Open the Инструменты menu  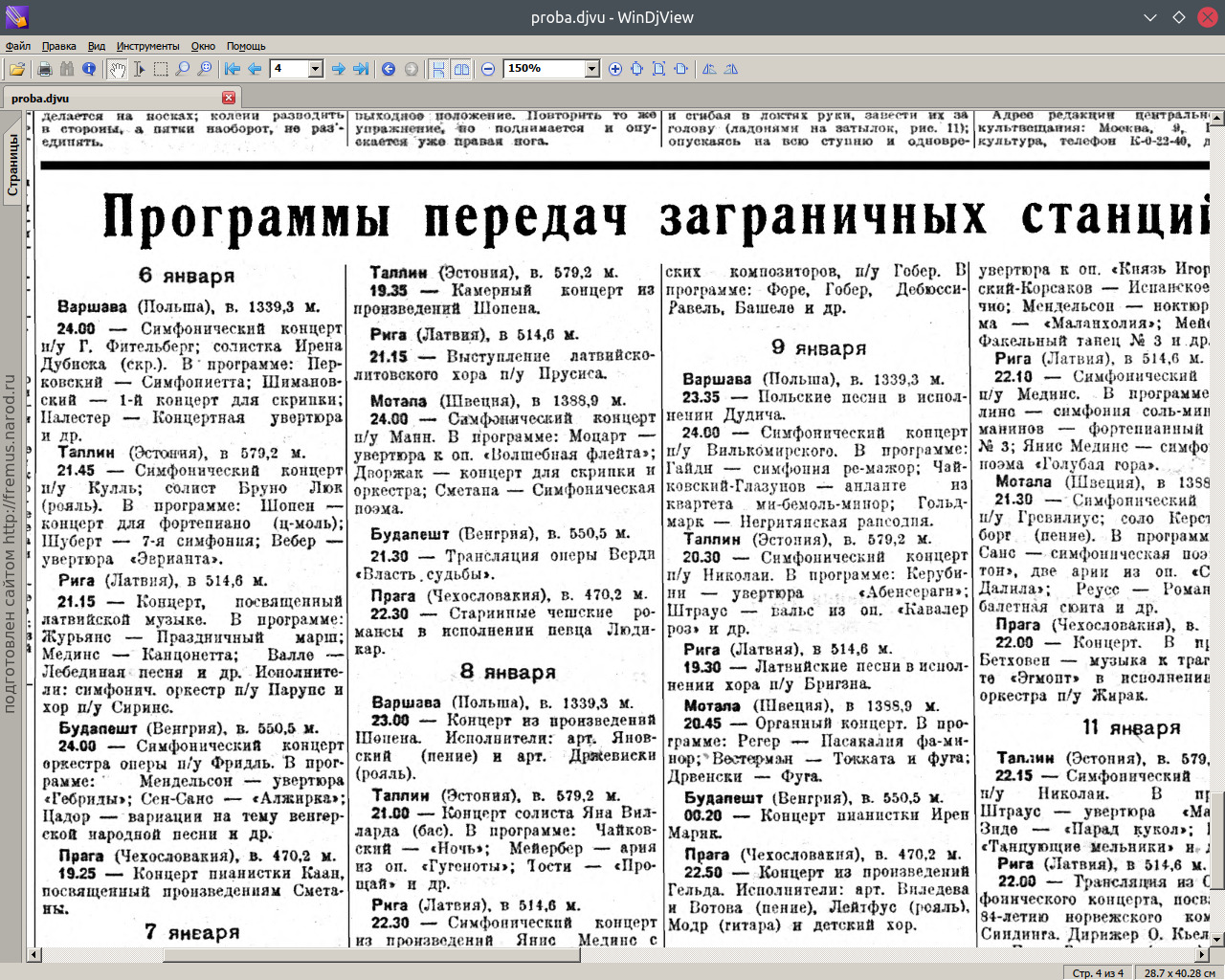point(147,46)
